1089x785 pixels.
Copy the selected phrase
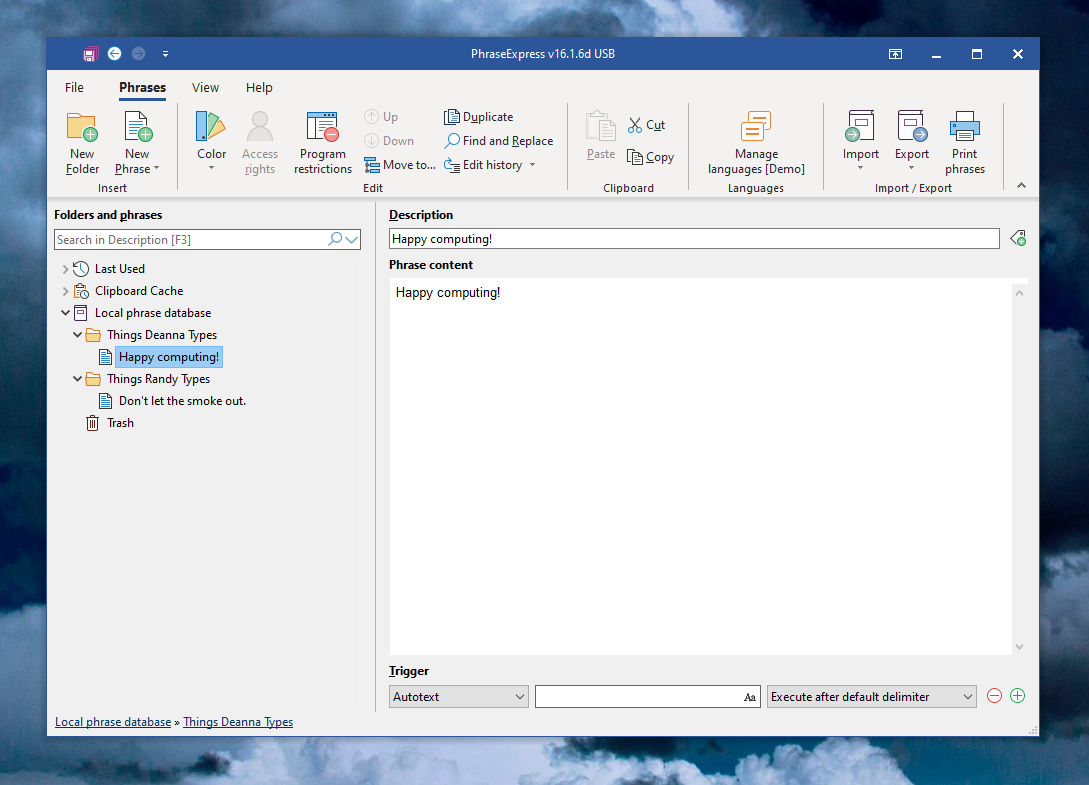pos(650,157)
